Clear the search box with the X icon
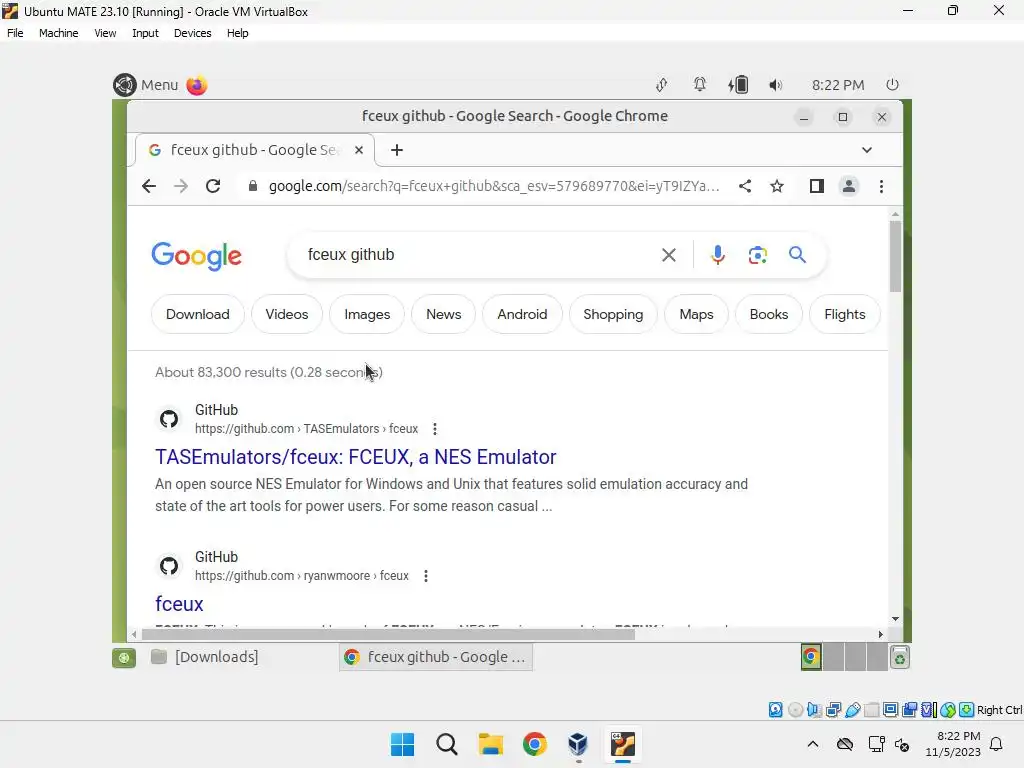The width and height of the screenshot is (1024, 768). tap(669, 255)
